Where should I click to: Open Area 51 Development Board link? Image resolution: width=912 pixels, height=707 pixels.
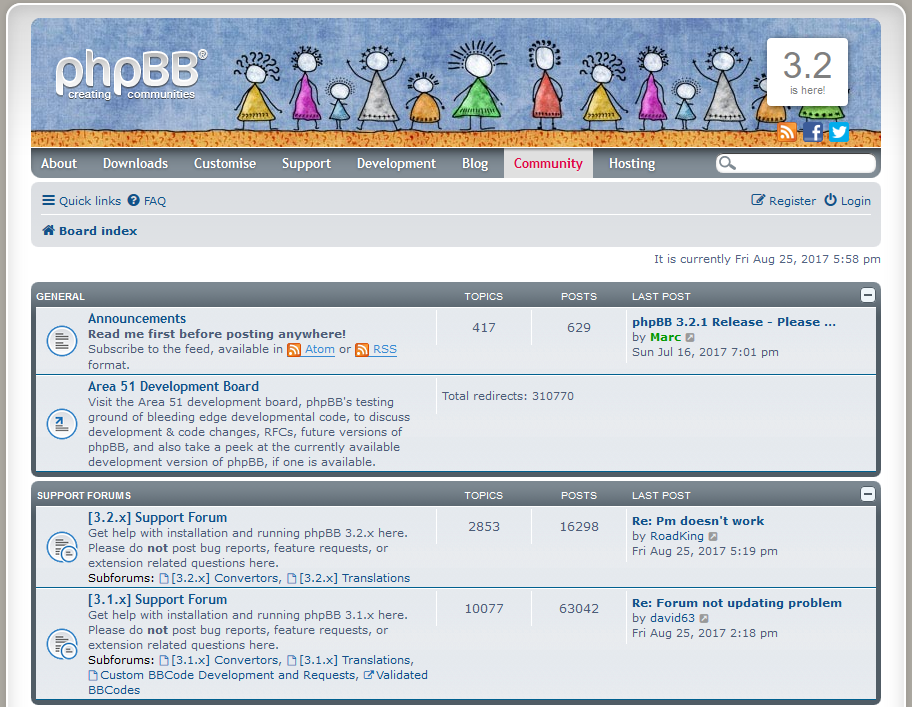tap(173, 387)
